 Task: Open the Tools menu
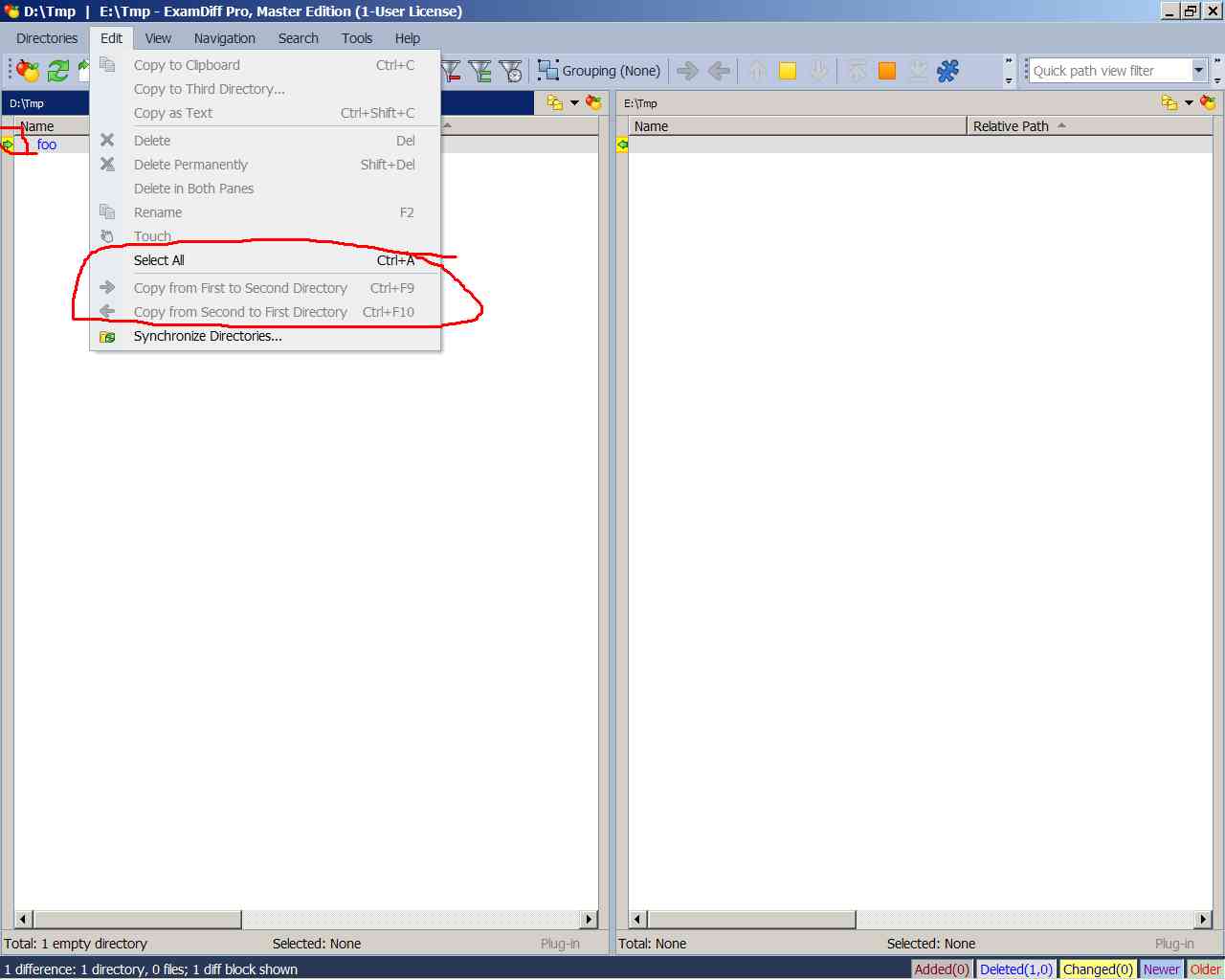[357, 38]
